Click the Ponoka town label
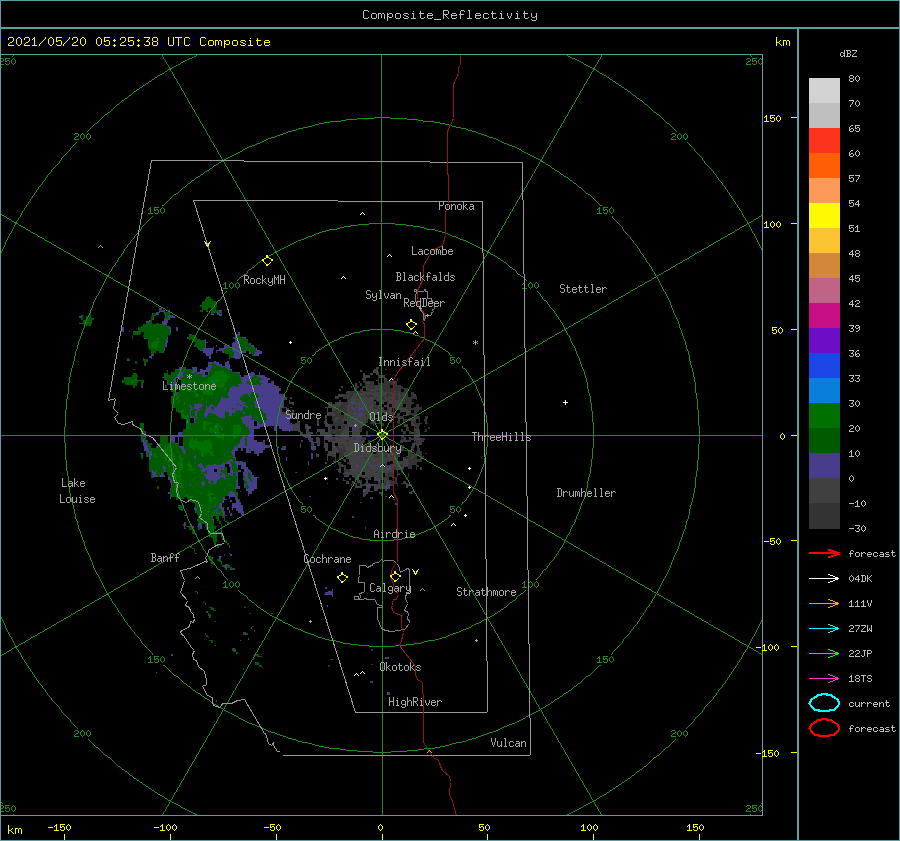The height and width of the screenshot is (841, 900). (x=456, y=206)
